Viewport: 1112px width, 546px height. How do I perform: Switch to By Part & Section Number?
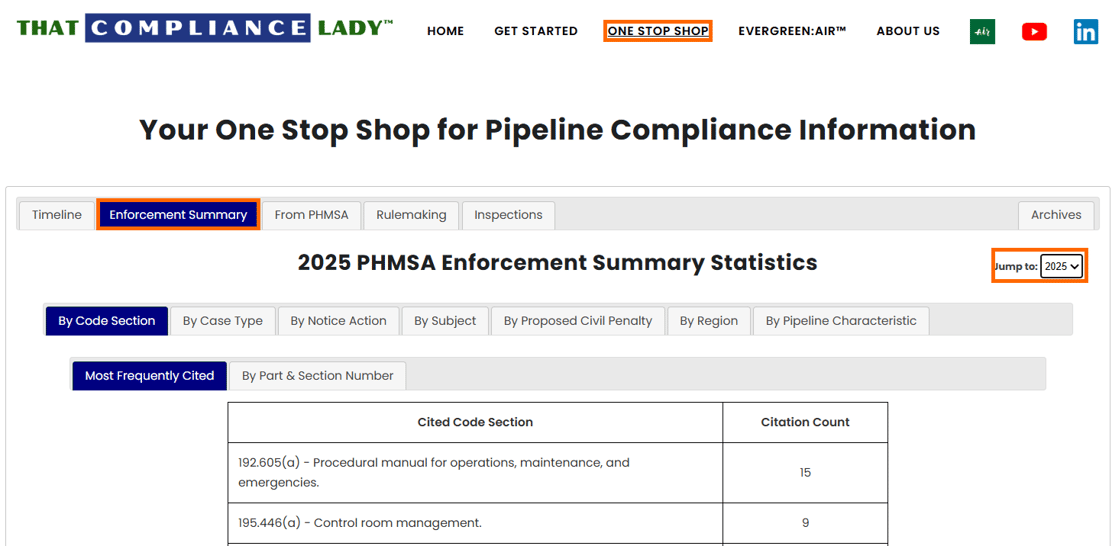tap(317, 376)
